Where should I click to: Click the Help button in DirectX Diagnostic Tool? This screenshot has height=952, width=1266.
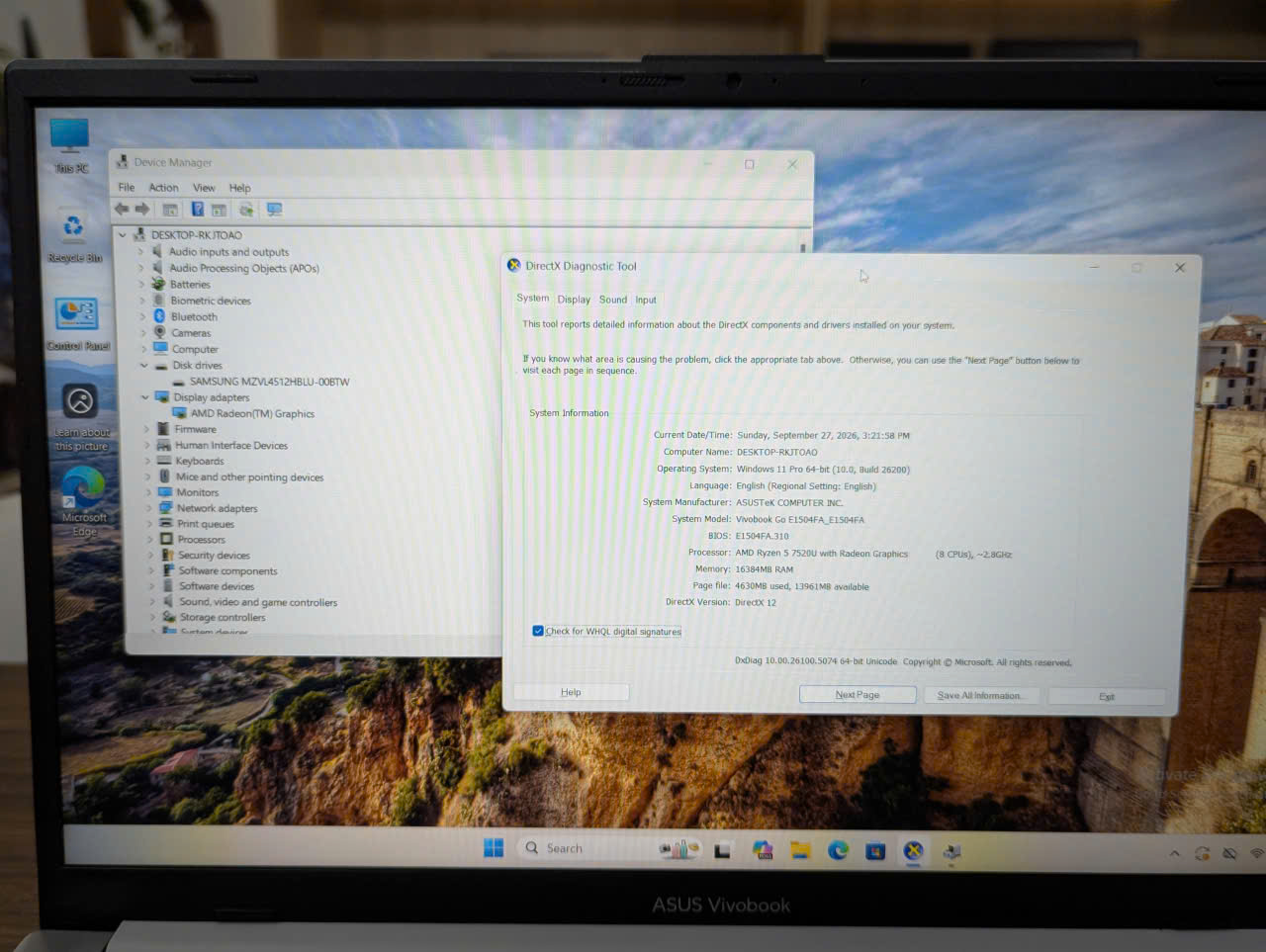point(571,692)
